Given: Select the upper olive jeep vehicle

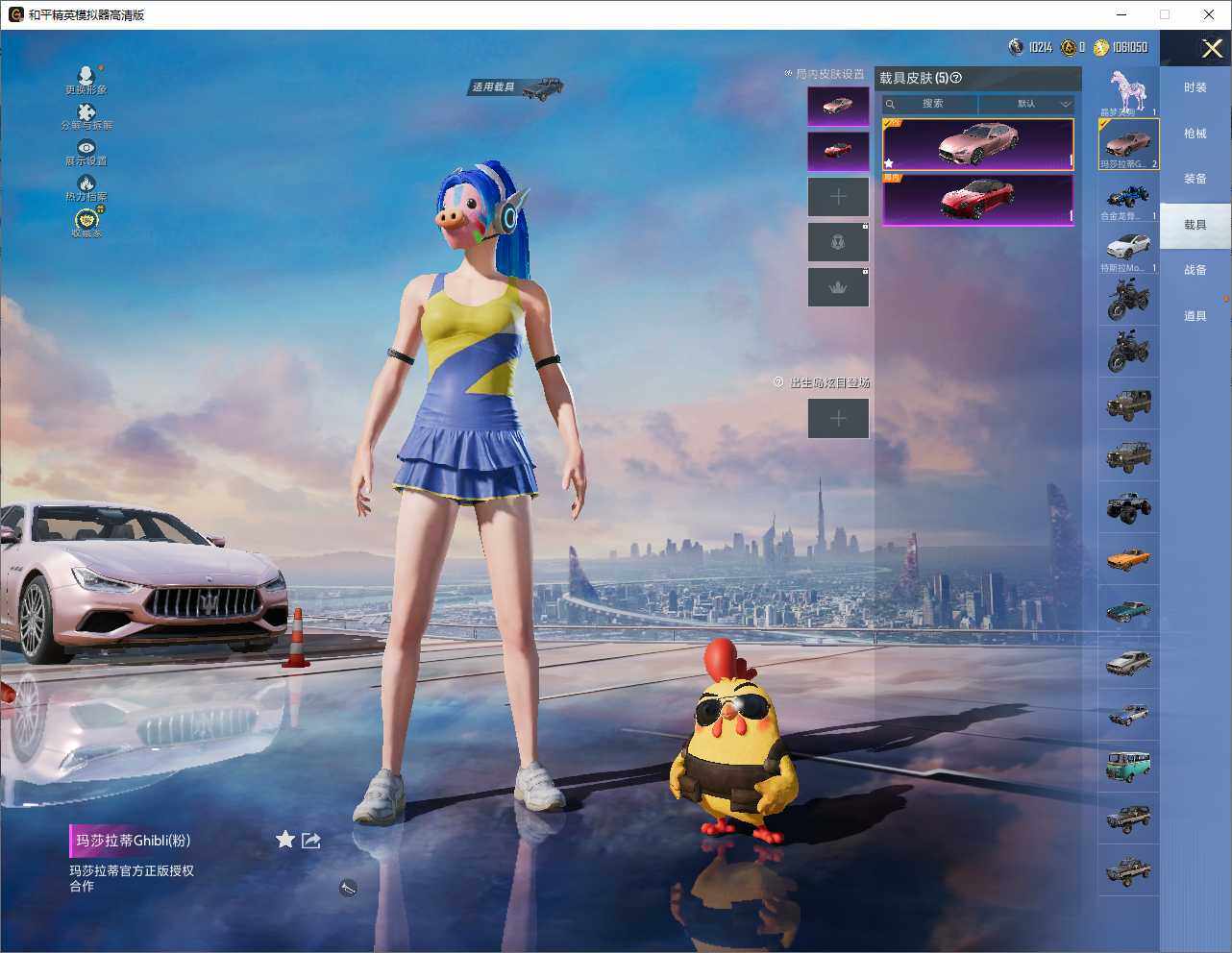Looking at the screenshot, I should pyautogui.click(x=1129, y=403).
